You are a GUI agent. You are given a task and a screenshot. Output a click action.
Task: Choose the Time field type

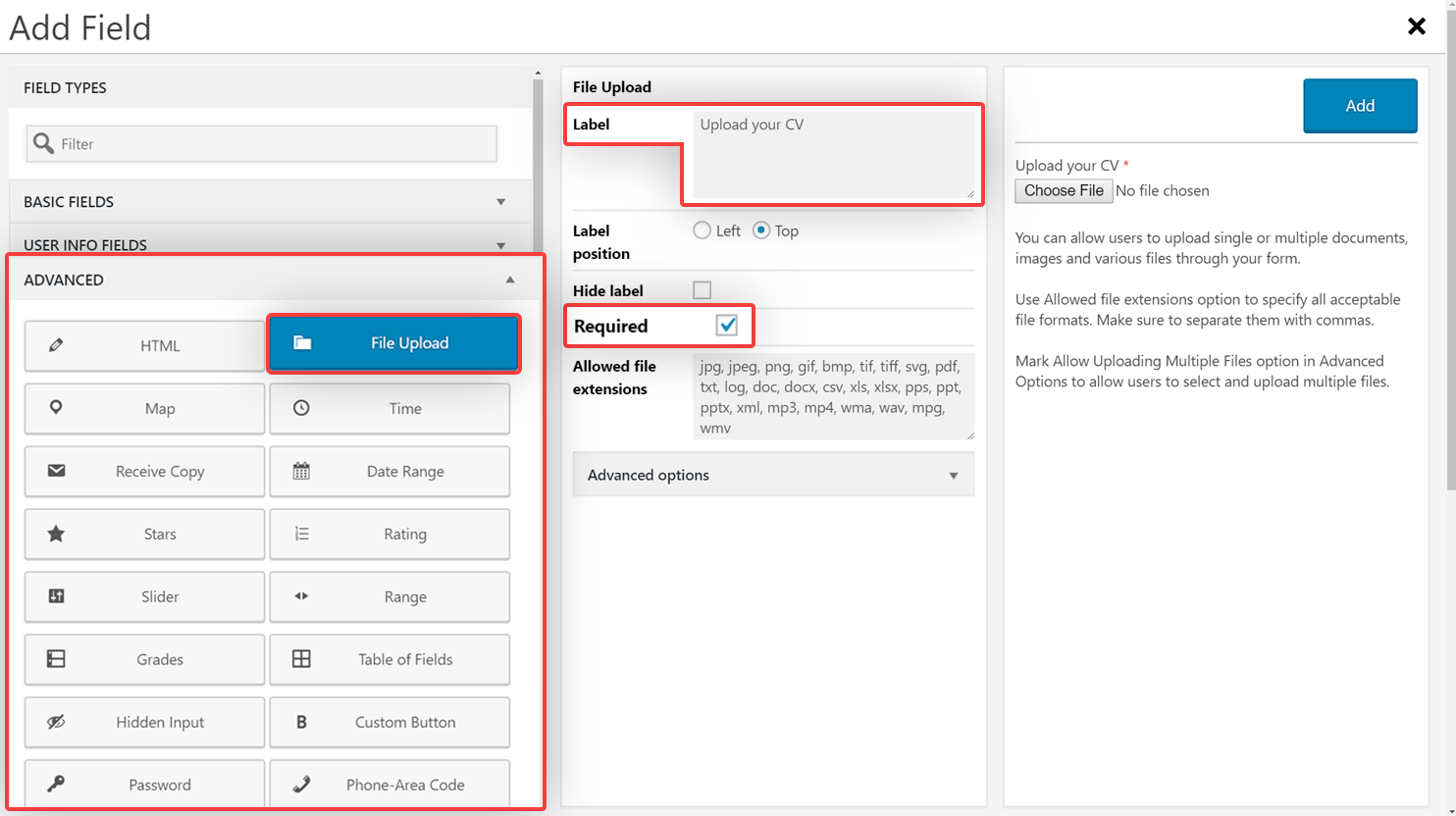pyautogui.click(x=390, y=408)
